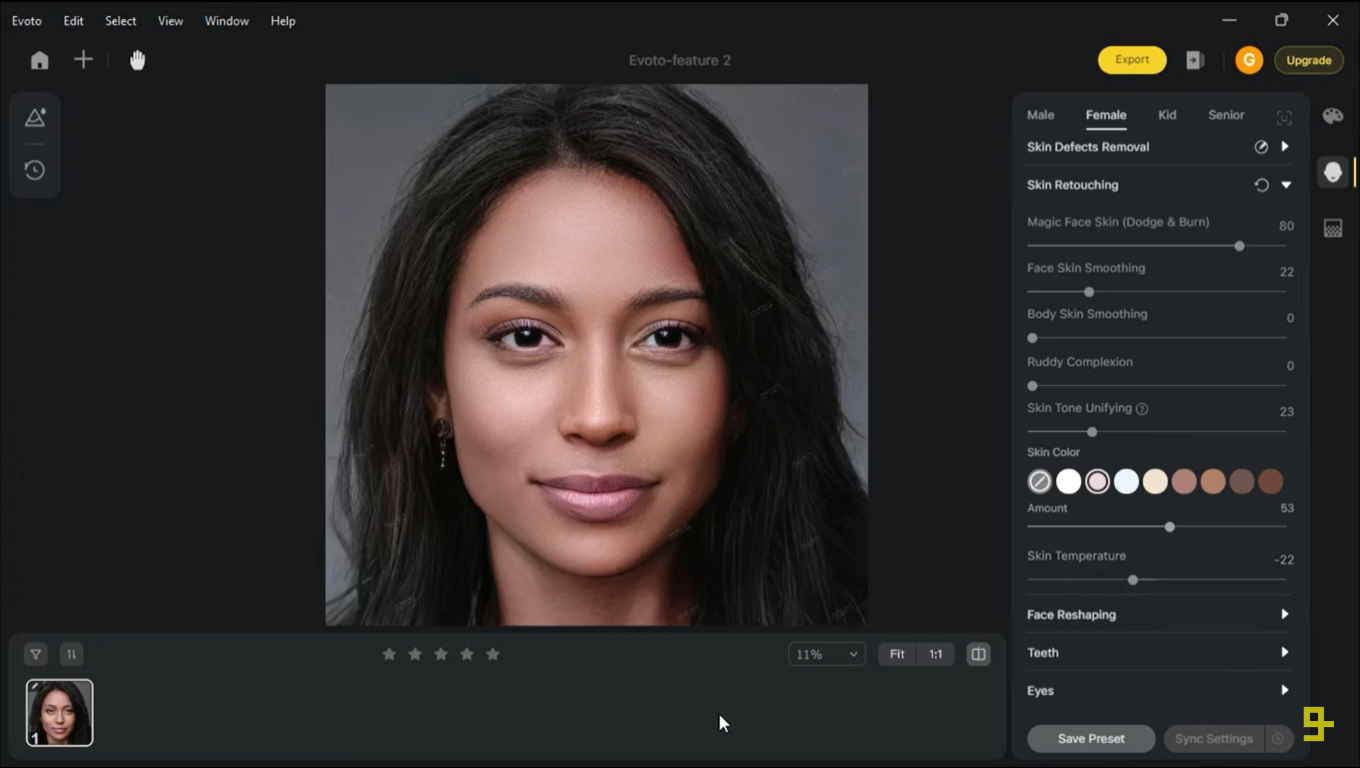Image resolution: width=1360 pixels, height=768 pixels.
Task: Select the pink skin color swatch
Action: [1097, 481]
